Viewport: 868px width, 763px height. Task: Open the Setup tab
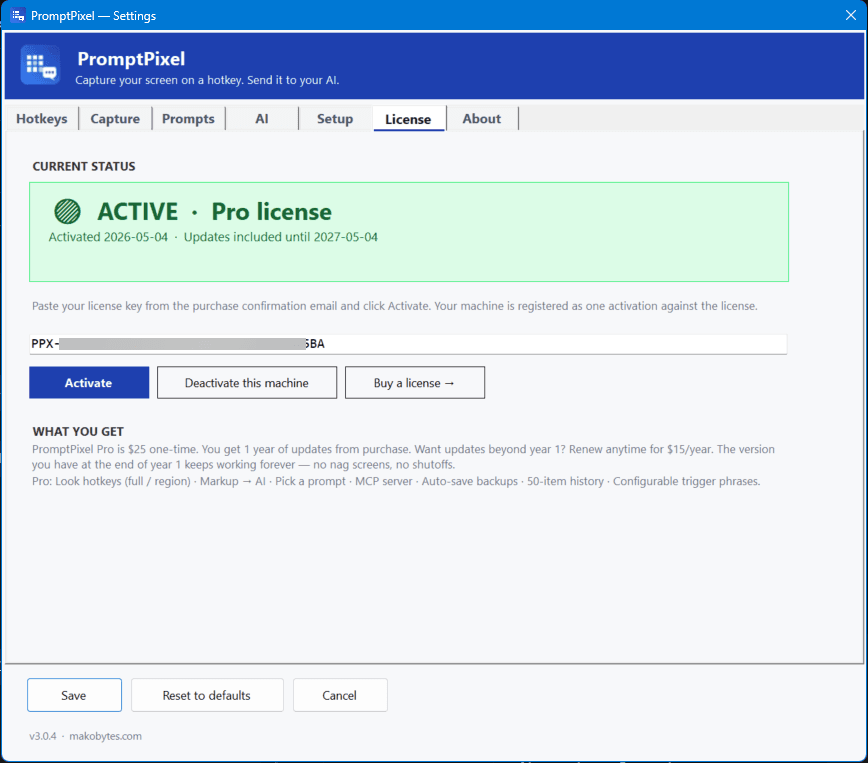pos(335,119)
